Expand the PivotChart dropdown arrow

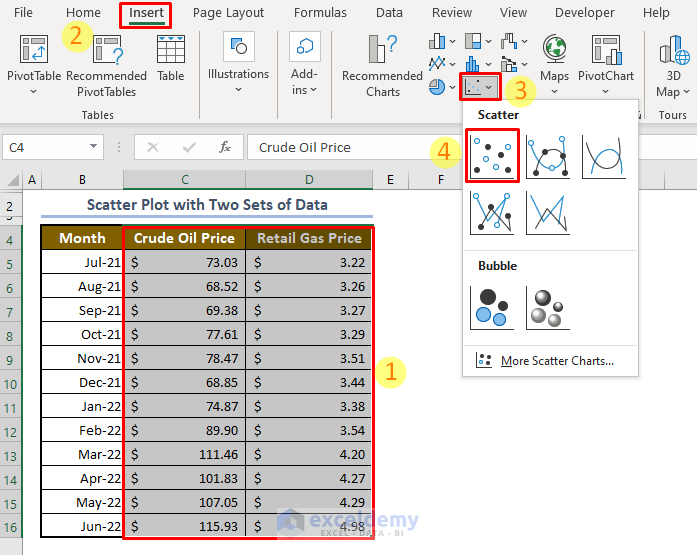[x=606, y=92]
